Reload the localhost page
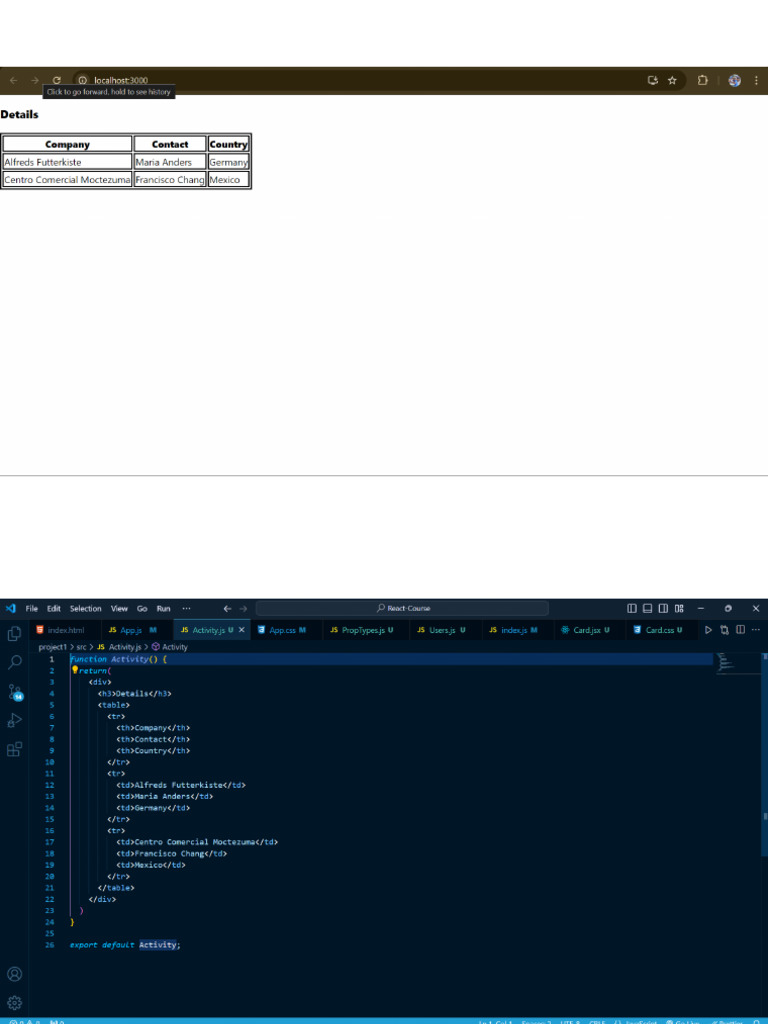The width and height of the screenshot is (768, 1024). click(x=57, y=80)
